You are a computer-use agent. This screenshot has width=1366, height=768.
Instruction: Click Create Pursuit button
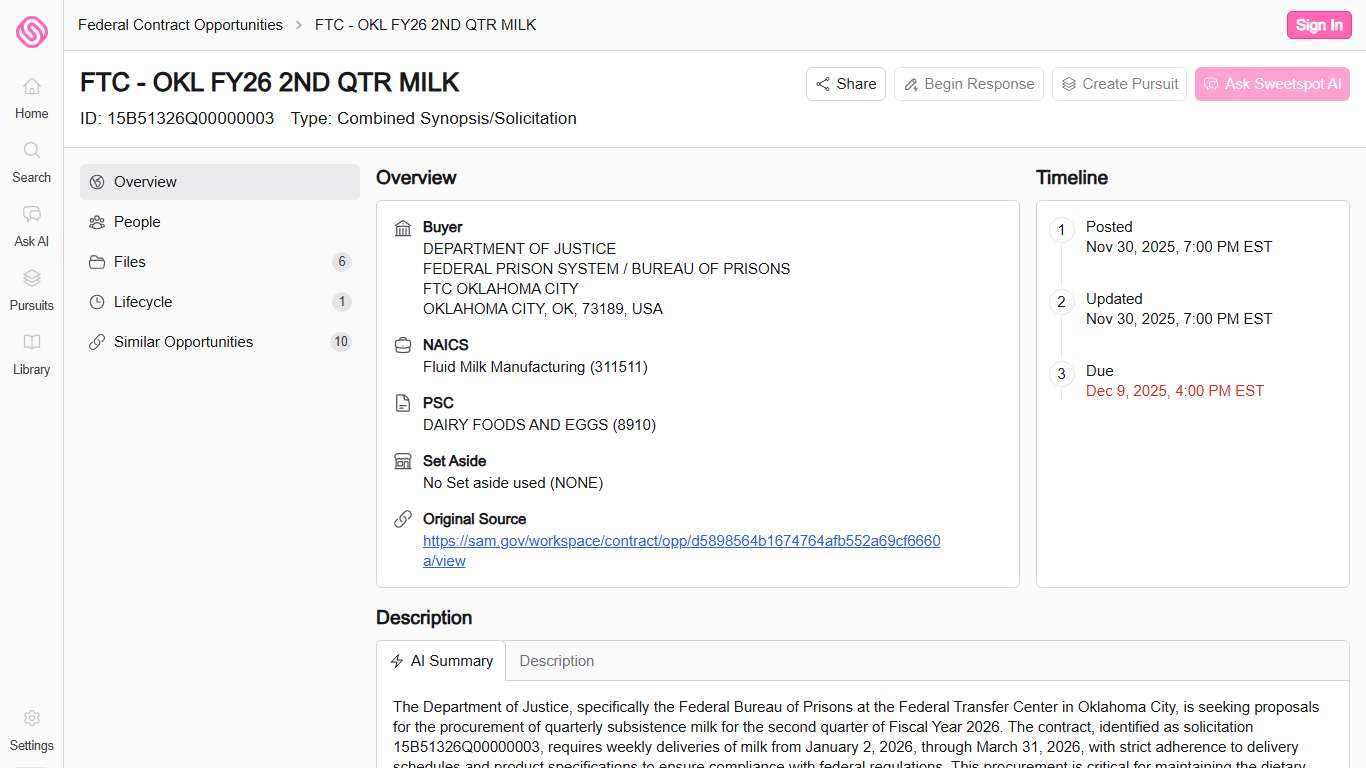click(1119, 84)
